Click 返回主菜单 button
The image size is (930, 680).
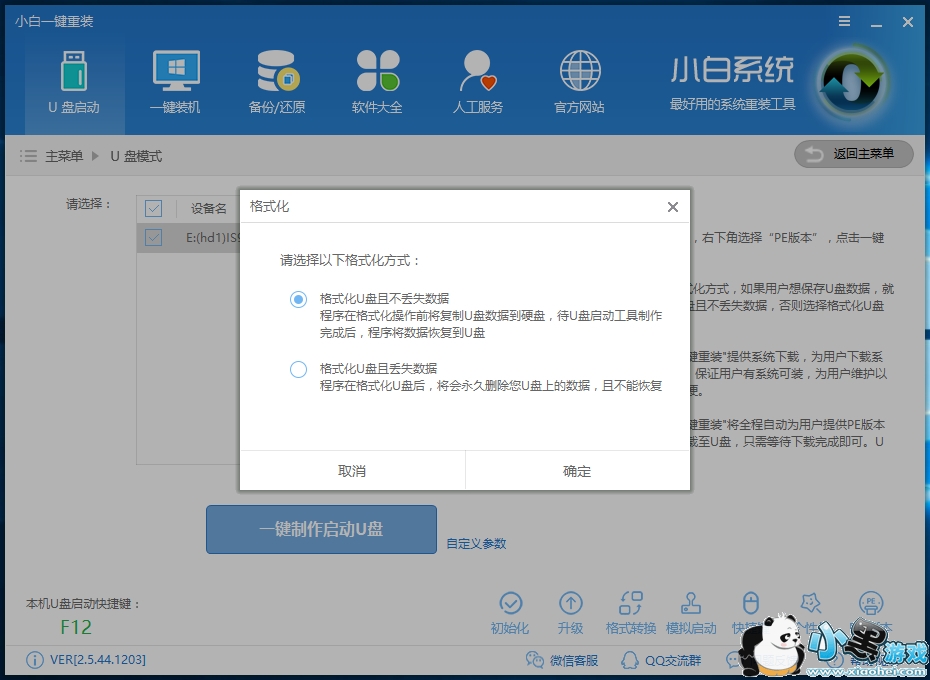pos(853,154)
